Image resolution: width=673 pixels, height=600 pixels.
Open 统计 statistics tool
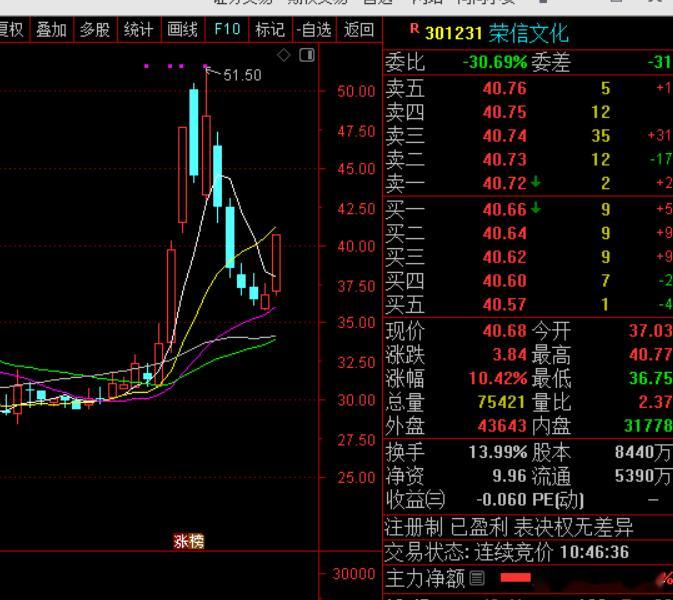point(139,30)
